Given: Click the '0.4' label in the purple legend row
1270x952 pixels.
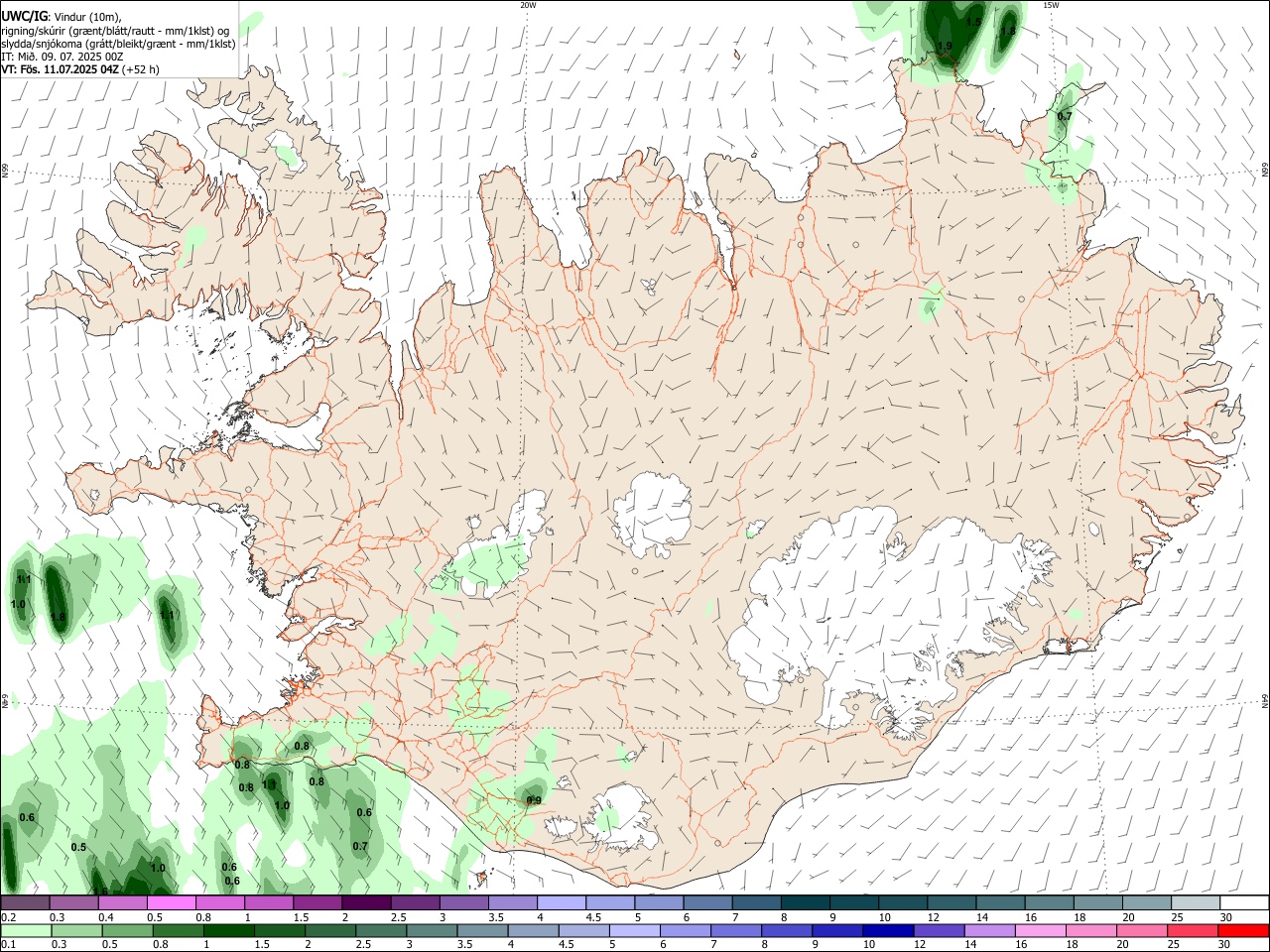Looking at the screenshot, I should pyautogui.click(x=106, y=917).
